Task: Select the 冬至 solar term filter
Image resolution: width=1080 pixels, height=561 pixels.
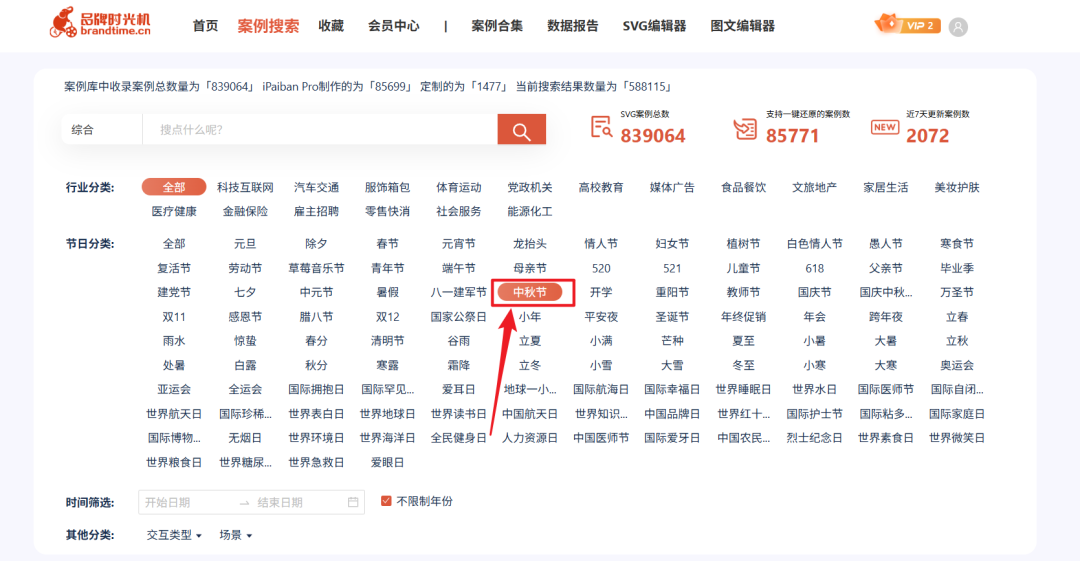Action: [743, 365]
